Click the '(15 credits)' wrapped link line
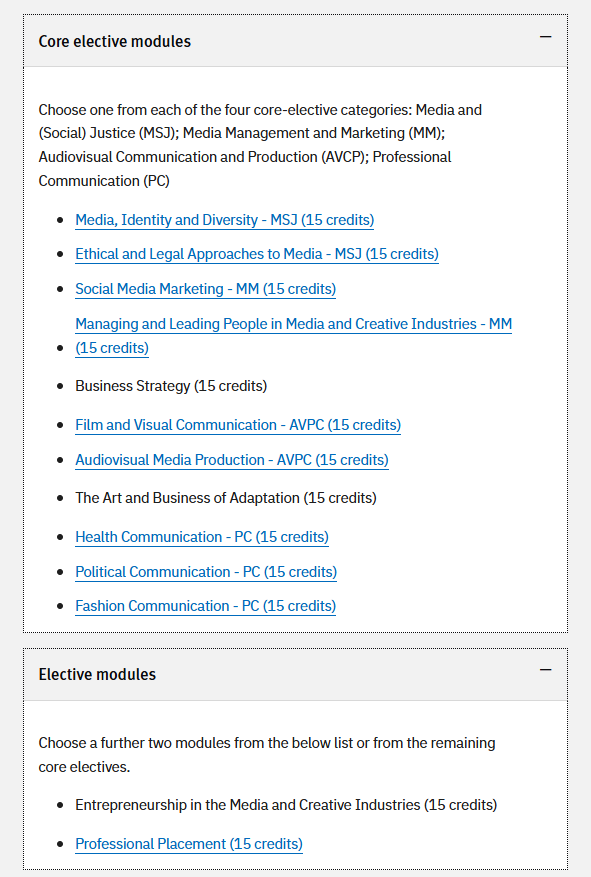The image size is (591, 877). point(112,348)
